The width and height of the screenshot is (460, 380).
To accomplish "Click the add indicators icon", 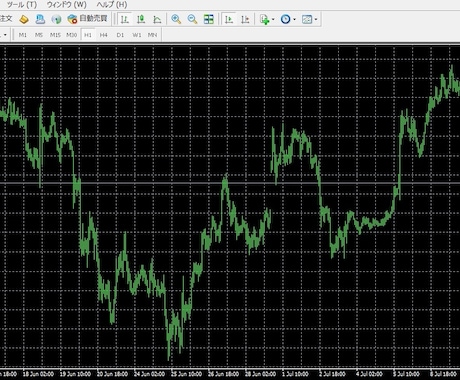I will click(264, 19).
